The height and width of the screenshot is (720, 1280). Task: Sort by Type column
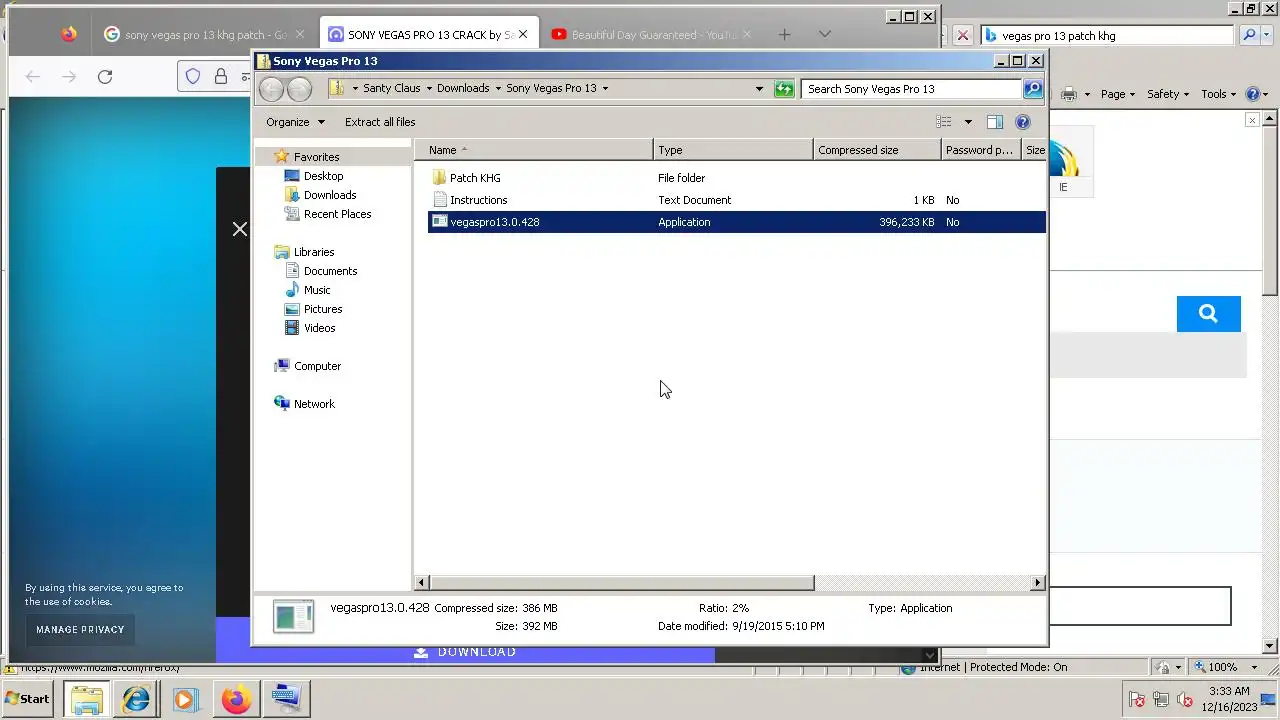pyautogui.click(x=734, y=150)
